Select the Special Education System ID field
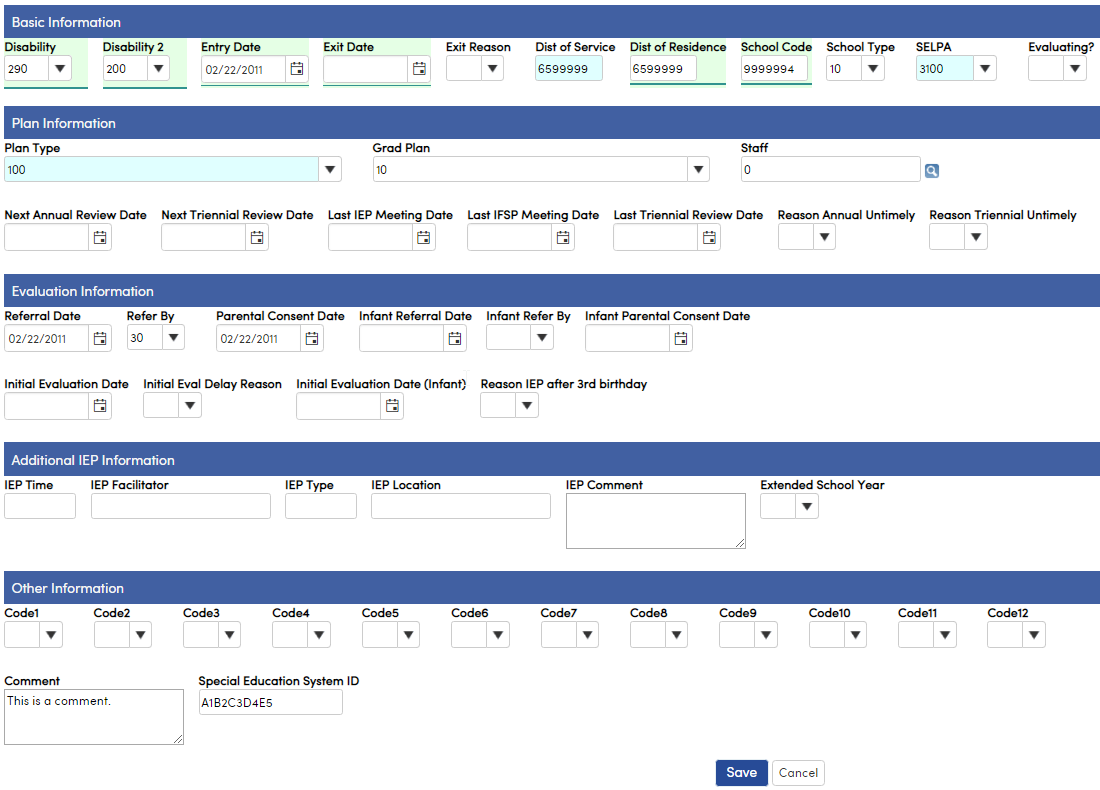Image resolution: width=1100 pixels, height=790 pixels. click(270, 702)
